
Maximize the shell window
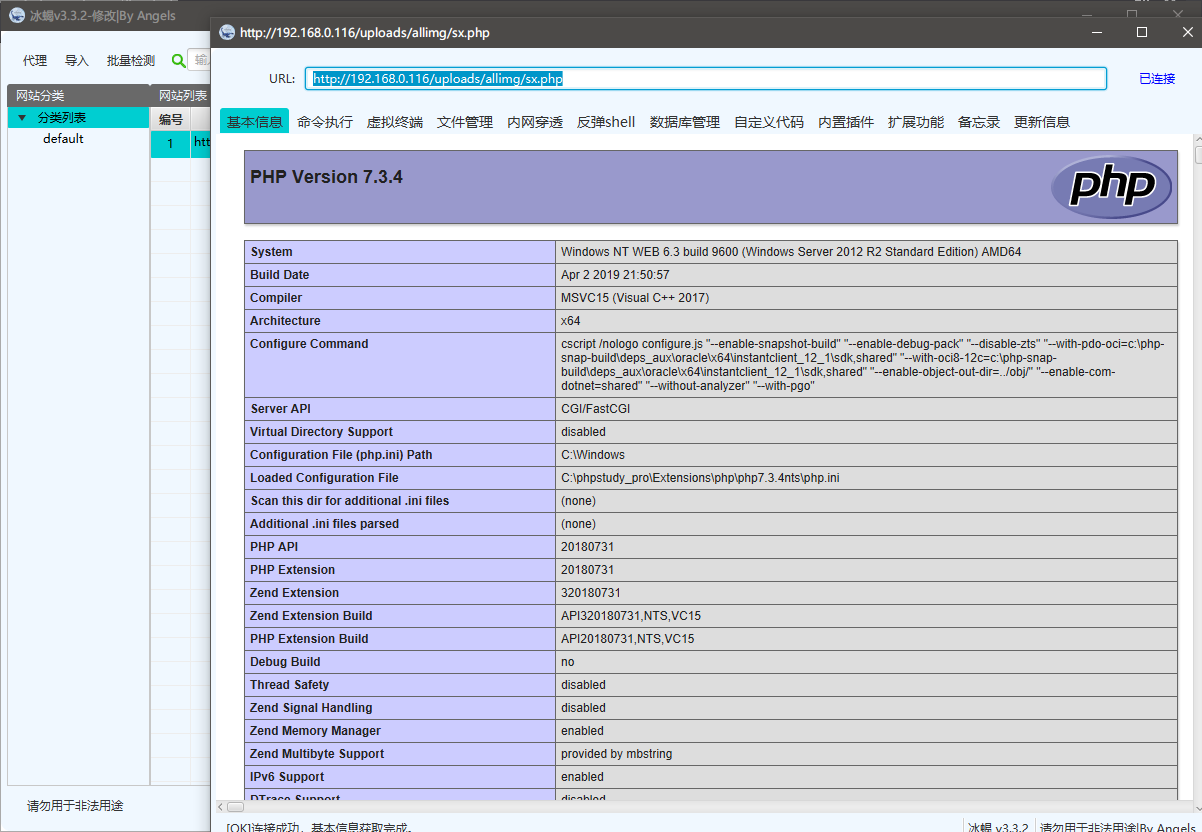pyautogui.click(x=1142, y=32)
